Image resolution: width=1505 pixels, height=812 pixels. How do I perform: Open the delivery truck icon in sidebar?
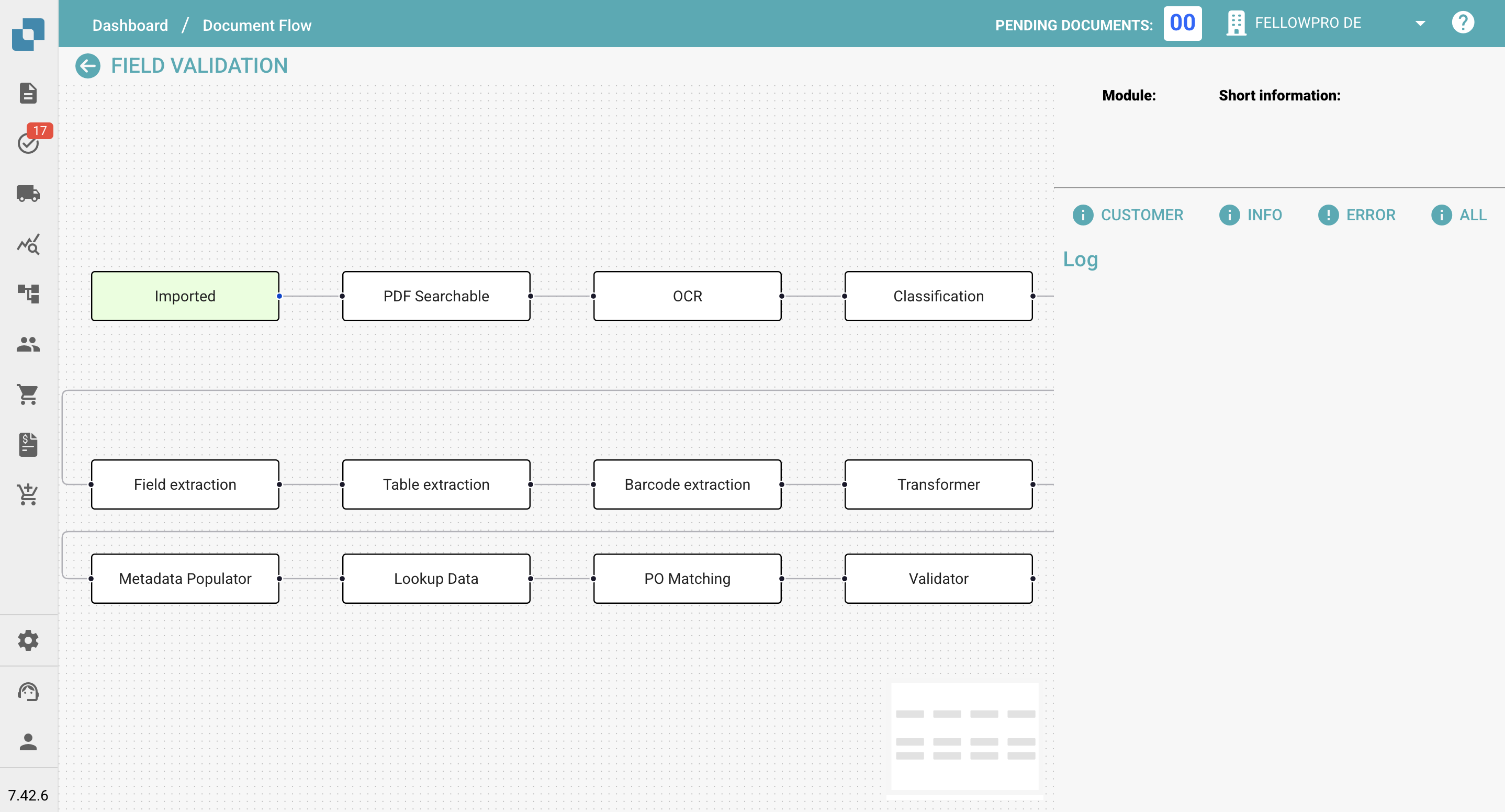28,193
